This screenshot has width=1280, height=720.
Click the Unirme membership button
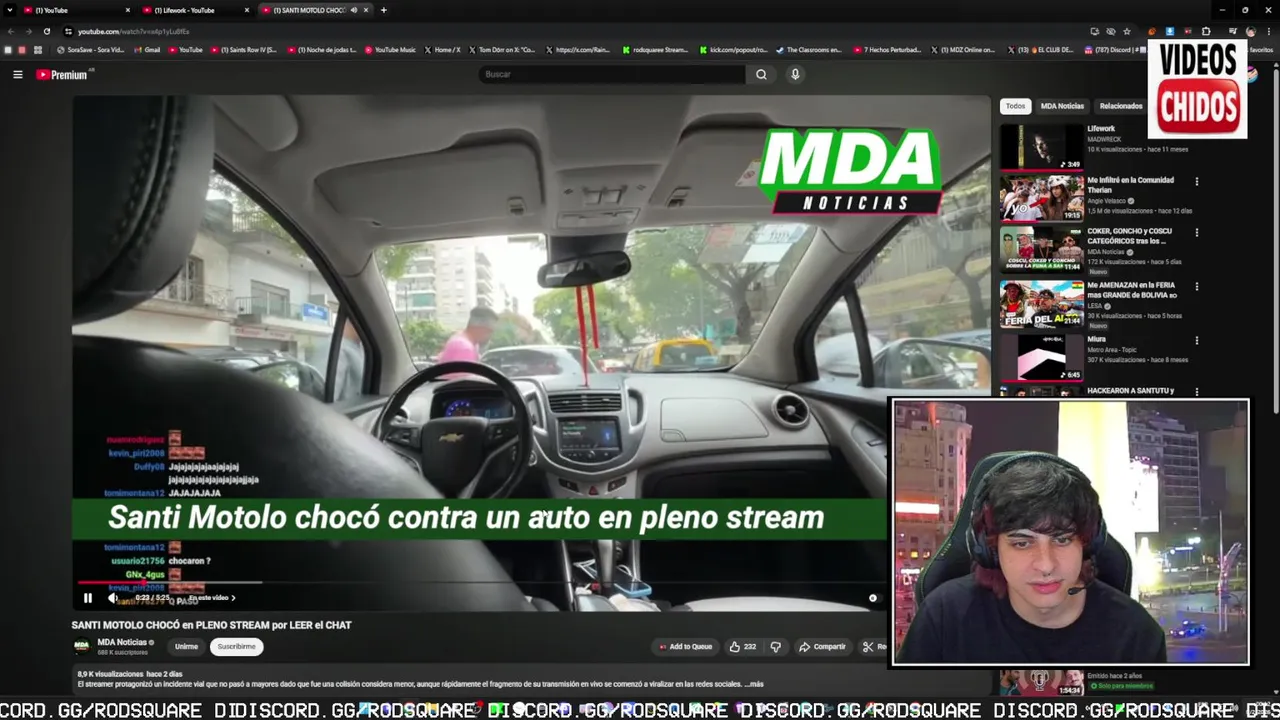(x=186, y=646)
